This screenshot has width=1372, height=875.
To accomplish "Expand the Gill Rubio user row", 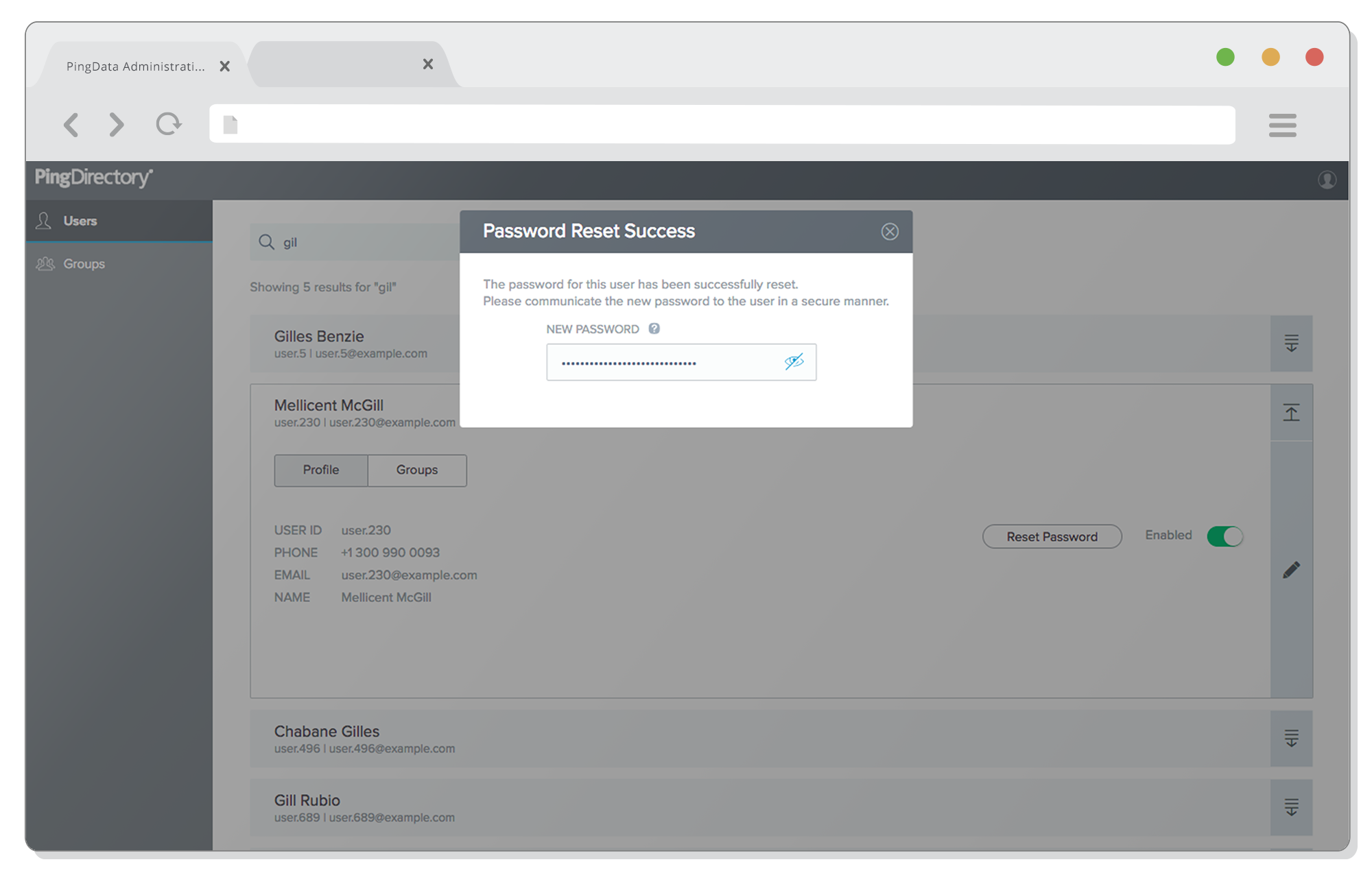I will pyautogui.click(x=1291, y=807).
